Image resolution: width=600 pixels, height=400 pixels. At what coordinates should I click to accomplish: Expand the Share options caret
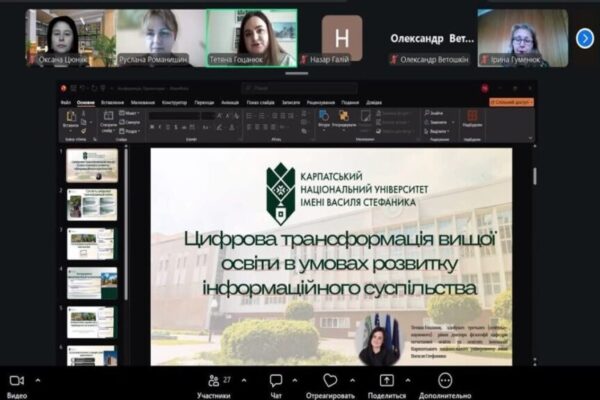[409, 380]
